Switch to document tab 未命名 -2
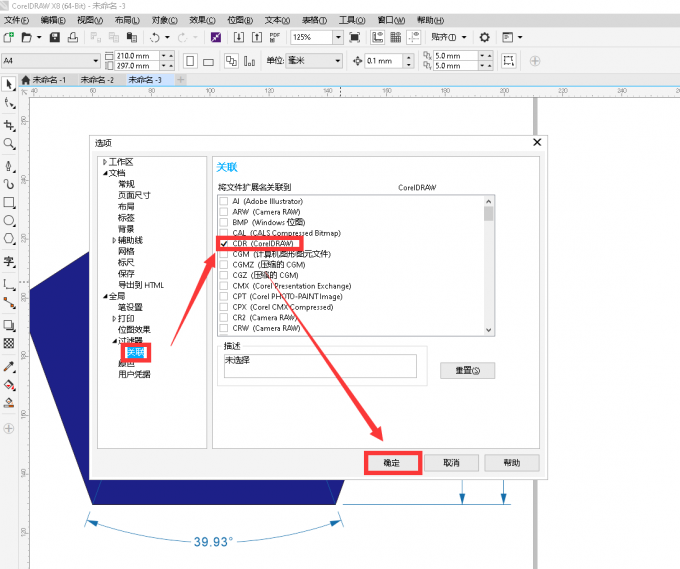This screenshot has width=680, height=569. [x=97, y=80]
